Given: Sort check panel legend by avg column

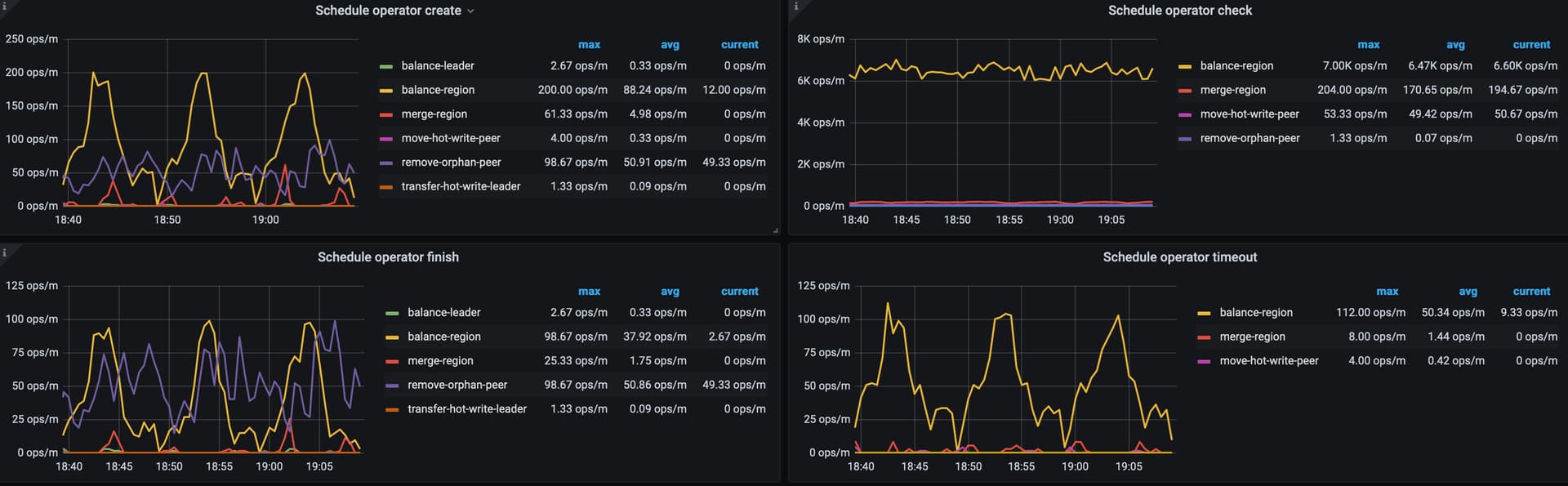Looking at the screenshot, I should pos(1455,45).
